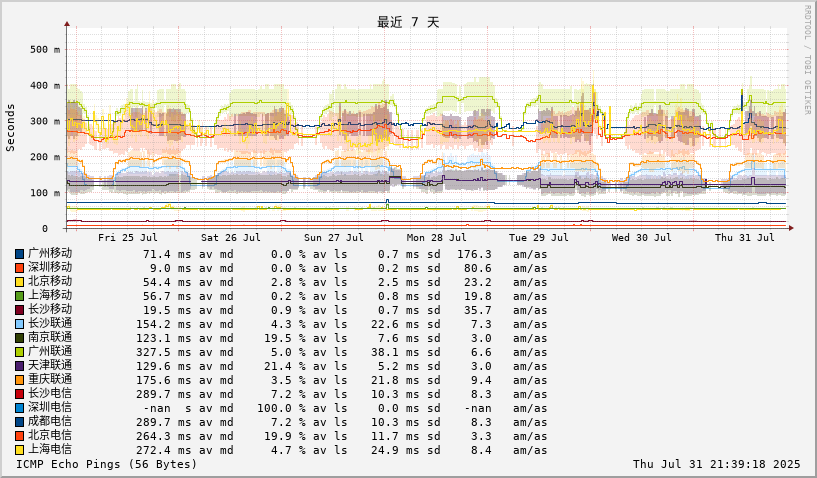817x478 pixels.
Task: Click the 成都电信 legend label
Action: (50, 421)
